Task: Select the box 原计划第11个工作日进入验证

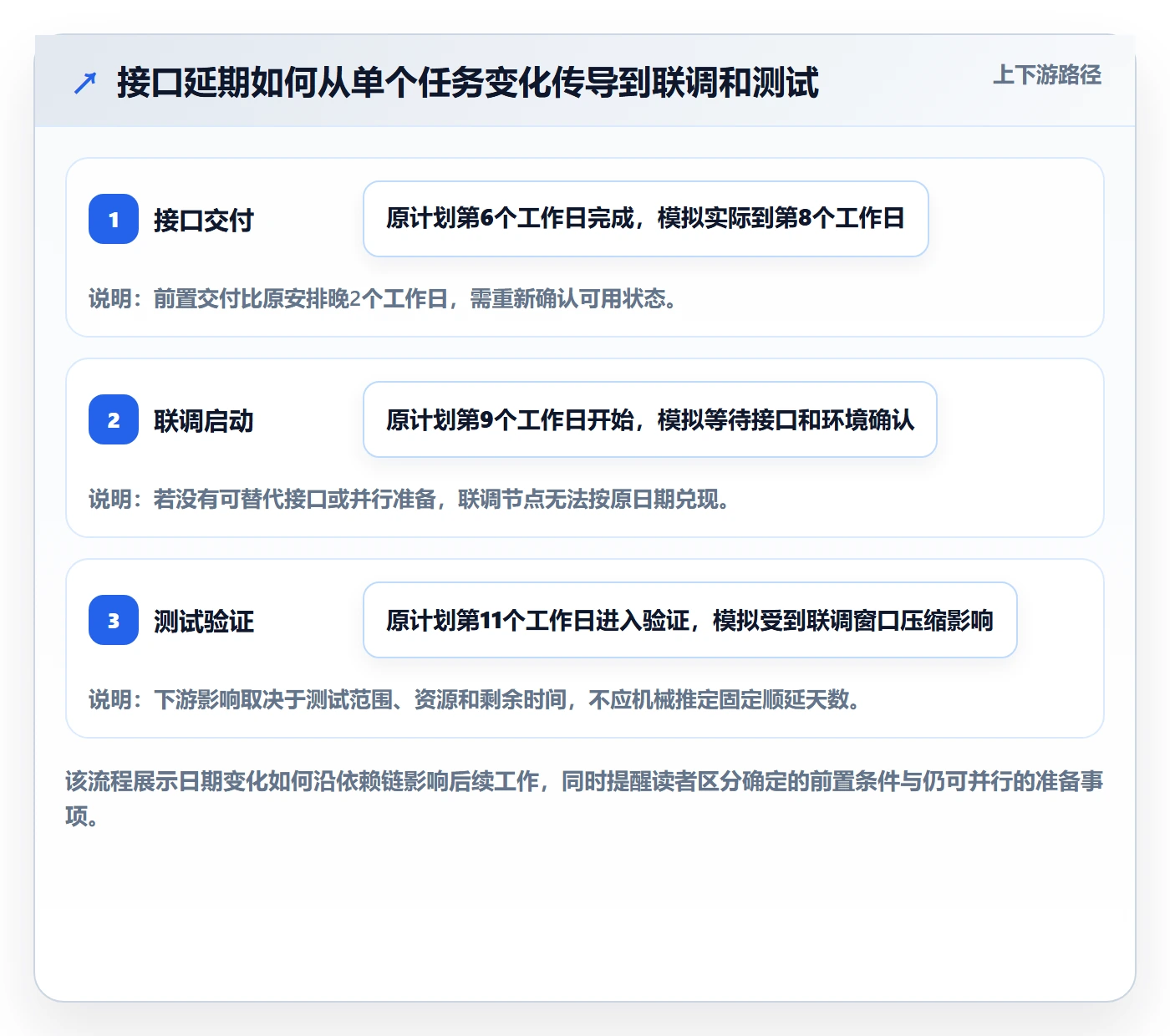Action: (690, 620)
